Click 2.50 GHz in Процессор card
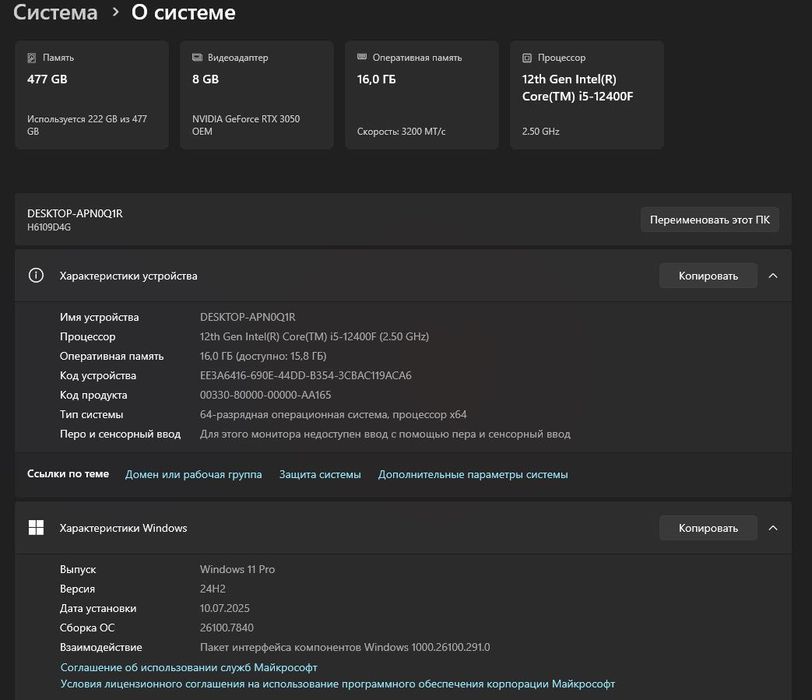This screenshot has width=812, height=700. click(541, 132)
